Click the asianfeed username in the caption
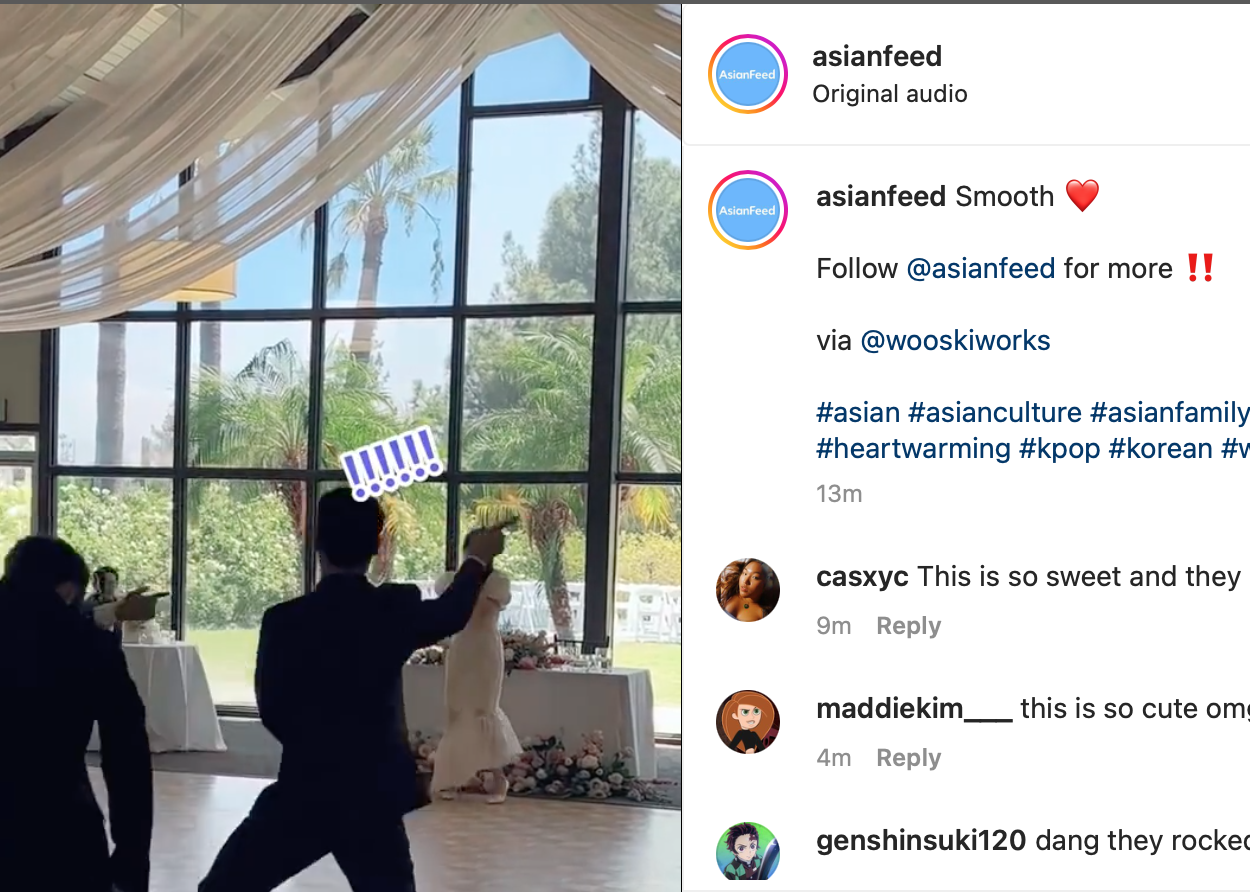1250x892 pixels. pos(881,196)
